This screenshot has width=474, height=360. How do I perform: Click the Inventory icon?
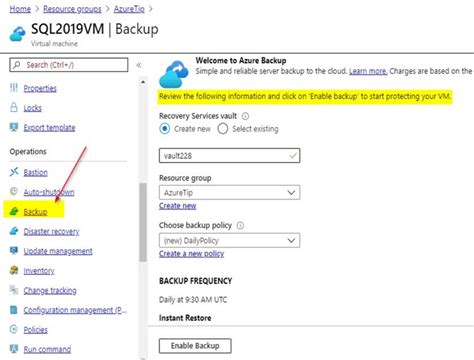coord(14,270)
